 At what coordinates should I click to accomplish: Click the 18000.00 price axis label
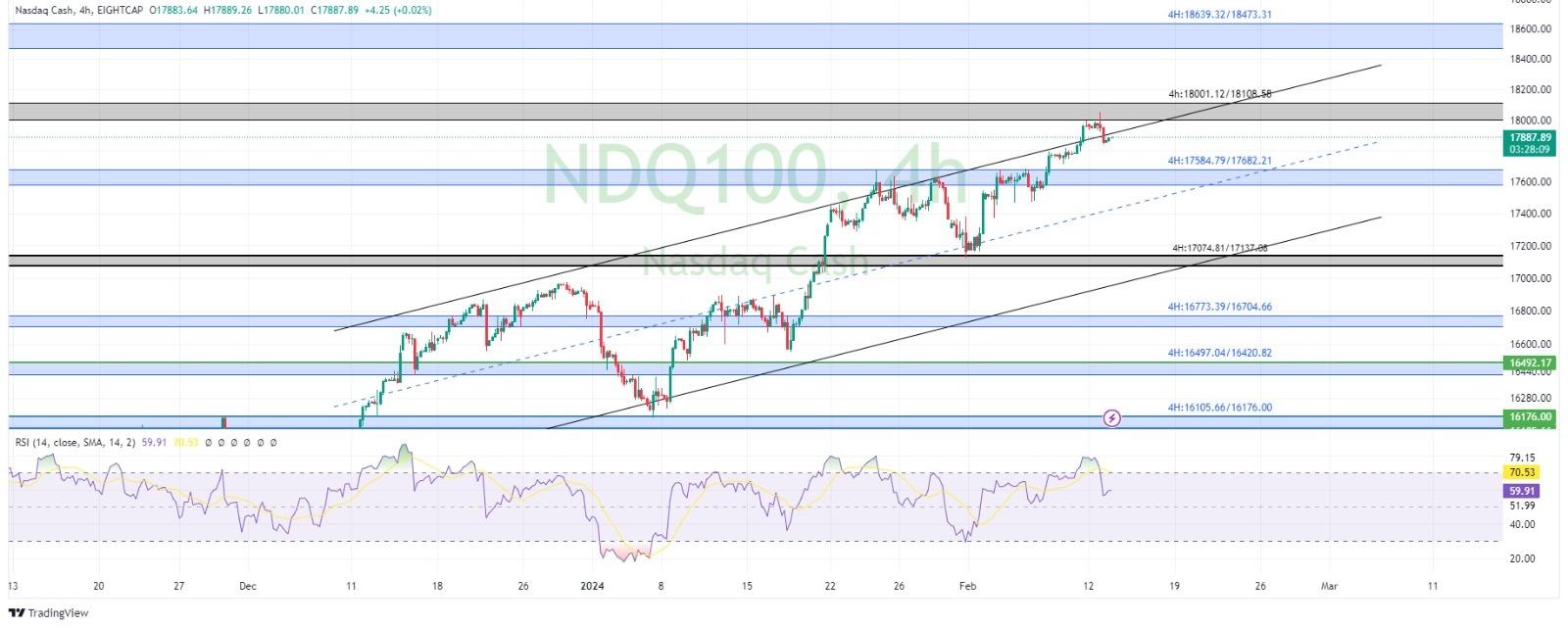[1530, 120]
